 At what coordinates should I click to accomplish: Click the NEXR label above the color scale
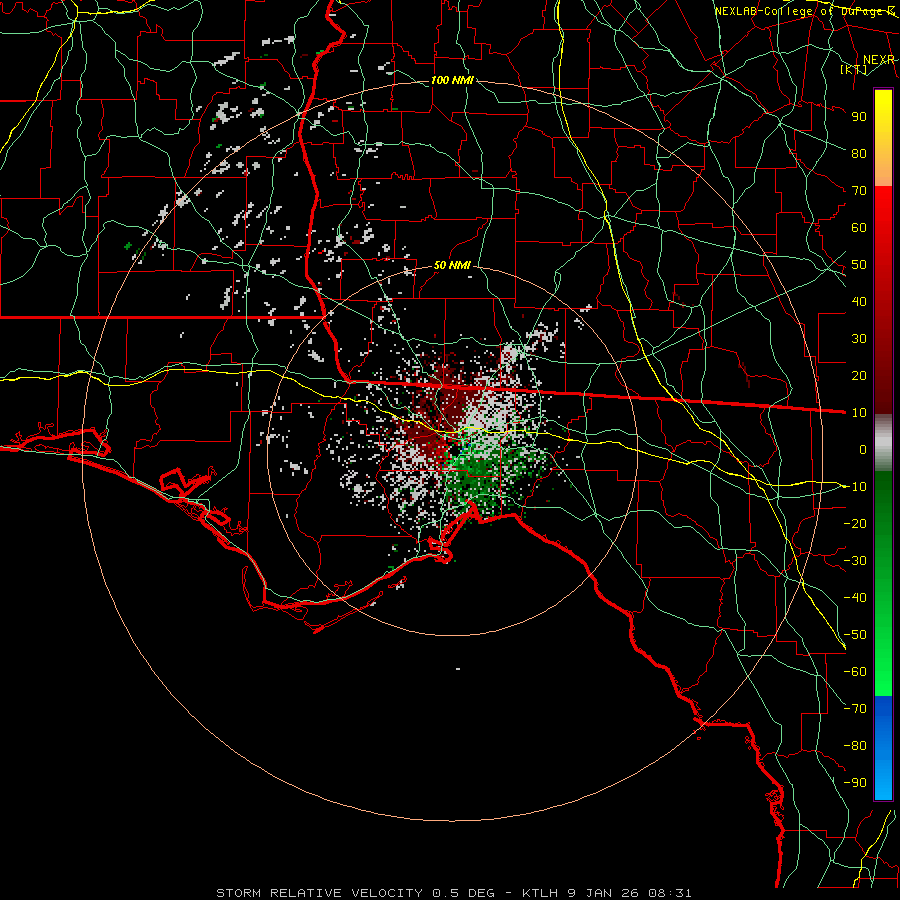click(x=879, y=60)
